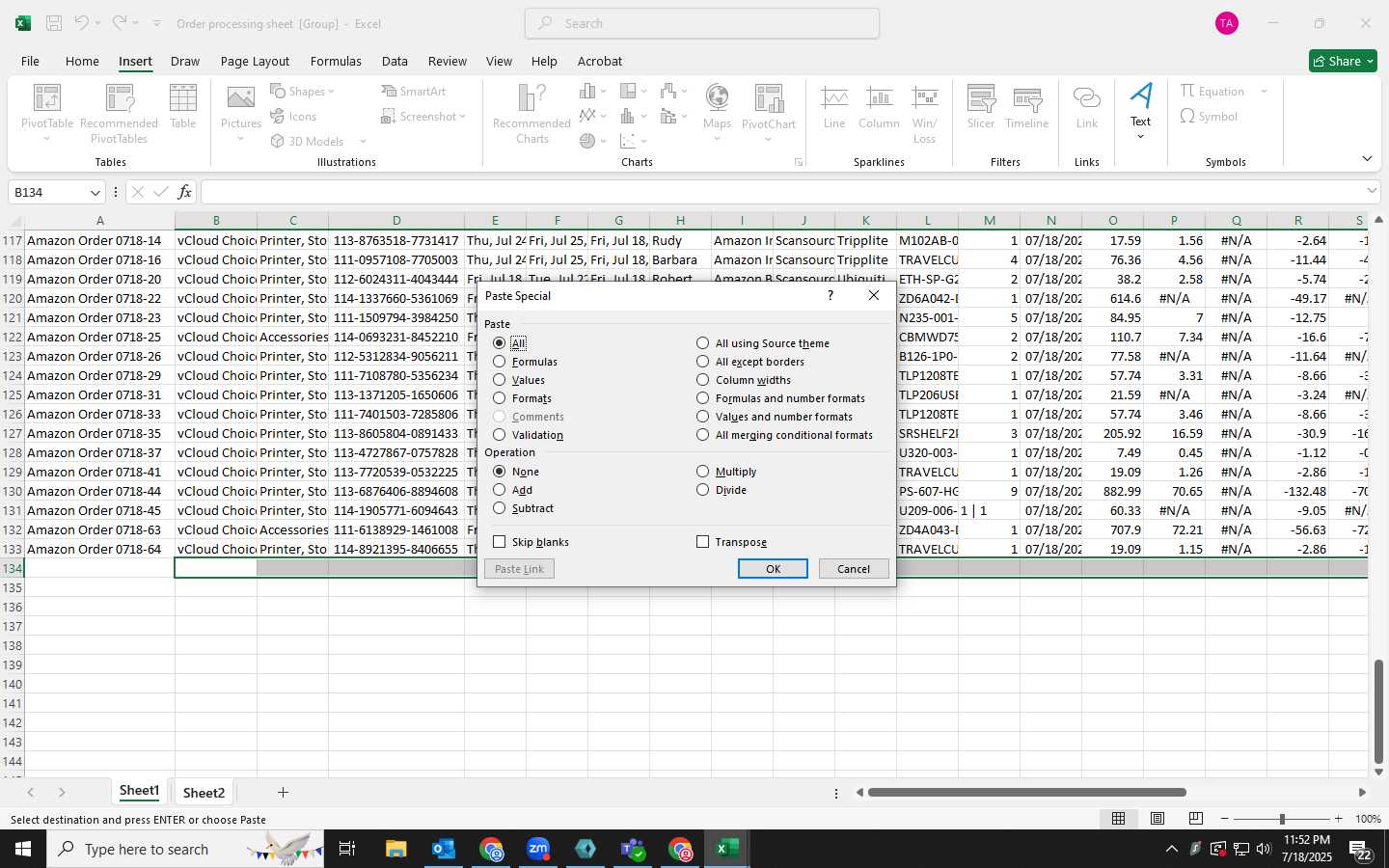The width and height of the screenshot is (1389, 868).
Task: Insert Icons from Illustrations group
Action: (294, 117)
